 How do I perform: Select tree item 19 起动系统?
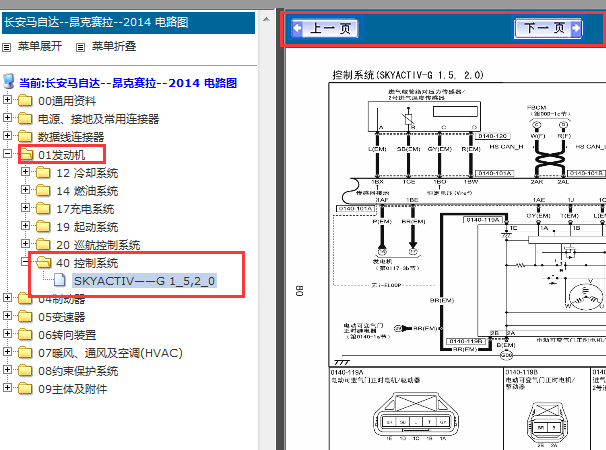[87, 227]
